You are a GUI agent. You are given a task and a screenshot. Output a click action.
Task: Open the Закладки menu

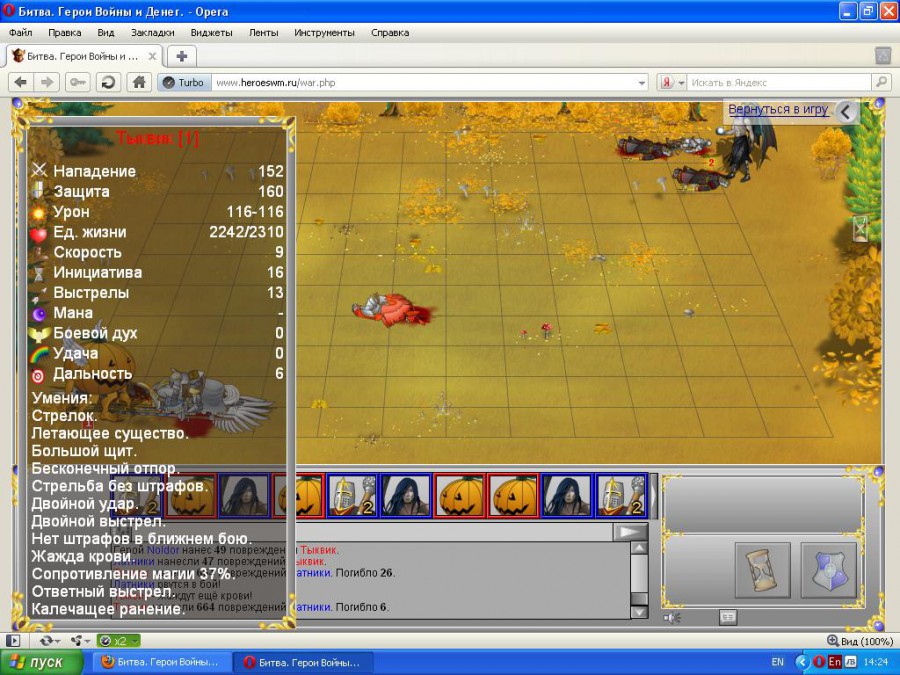153,33
